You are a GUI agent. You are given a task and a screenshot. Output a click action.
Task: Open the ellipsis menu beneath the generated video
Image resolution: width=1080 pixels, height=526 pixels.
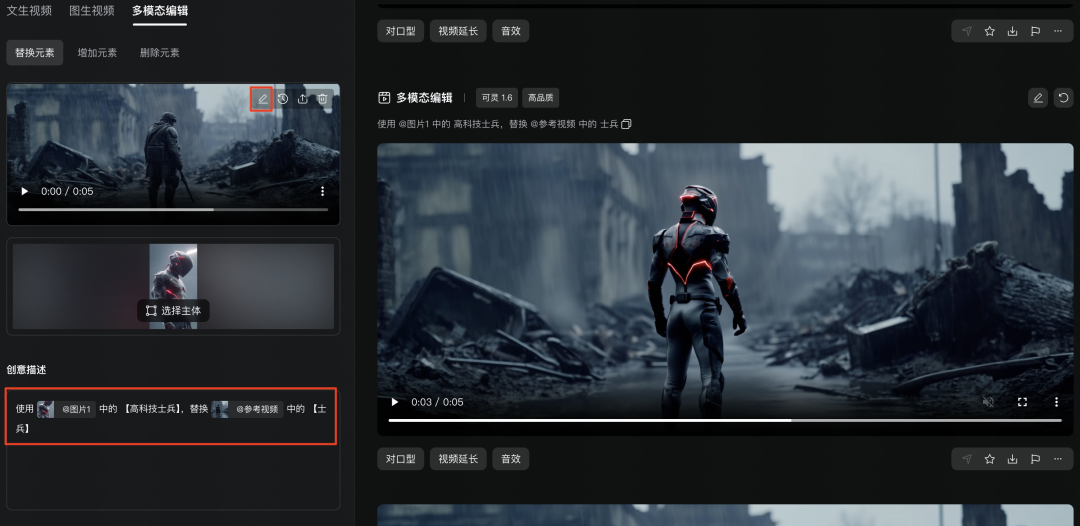[1058, 459]
